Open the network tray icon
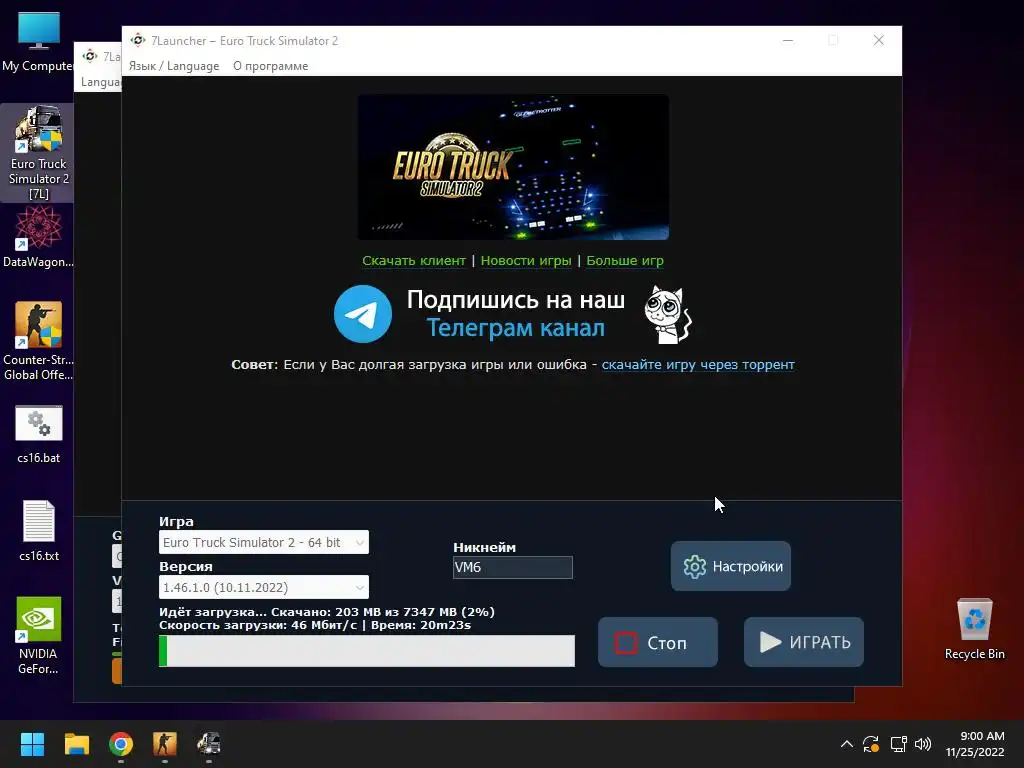 tap(899, 744)
